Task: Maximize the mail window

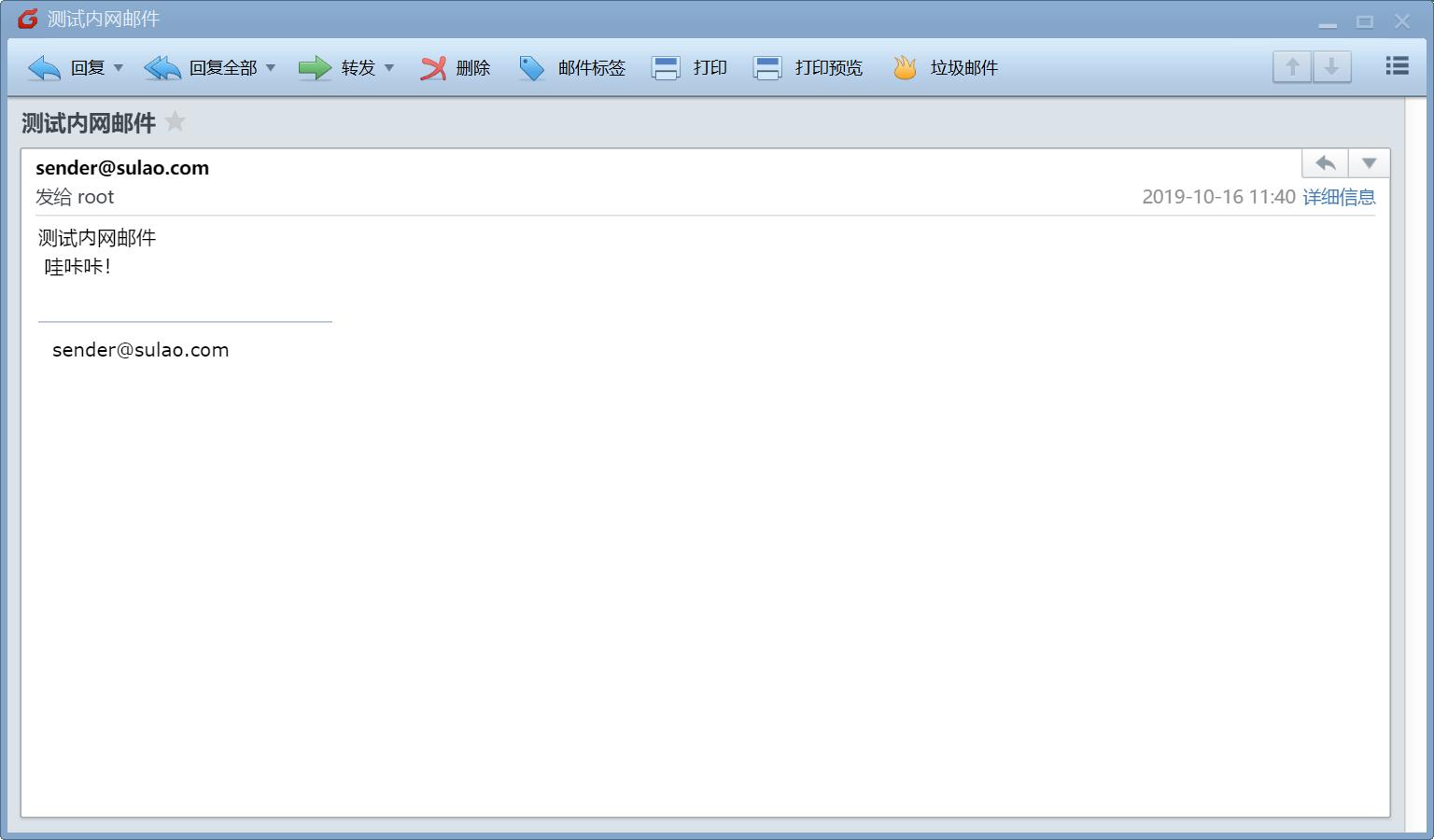Action: click(x=1365, y=21)
